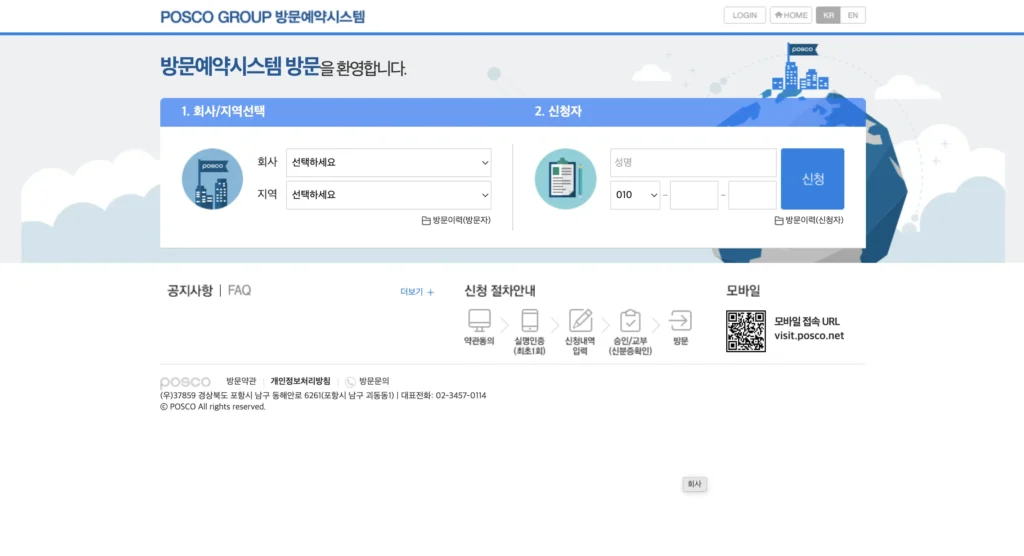Click the mobile QR code

pyautogui.click(x=746, y=331)
